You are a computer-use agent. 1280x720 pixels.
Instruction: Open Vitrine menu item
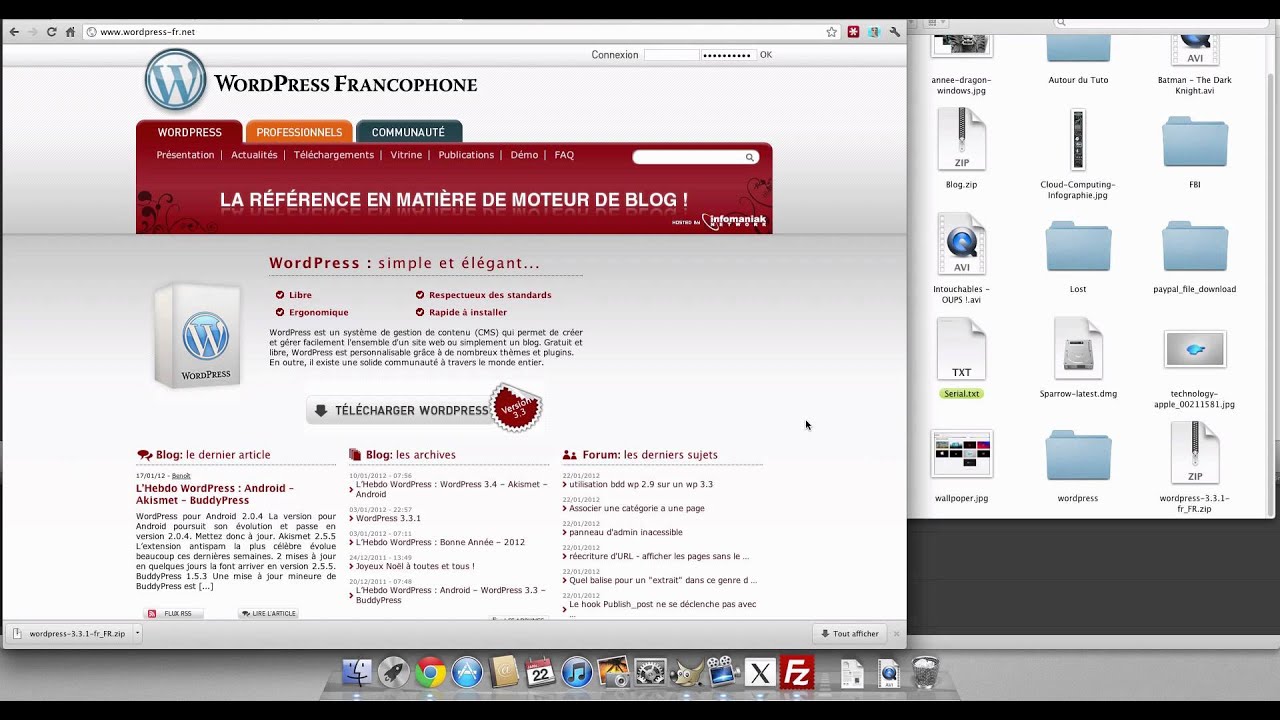pos(406,155)
